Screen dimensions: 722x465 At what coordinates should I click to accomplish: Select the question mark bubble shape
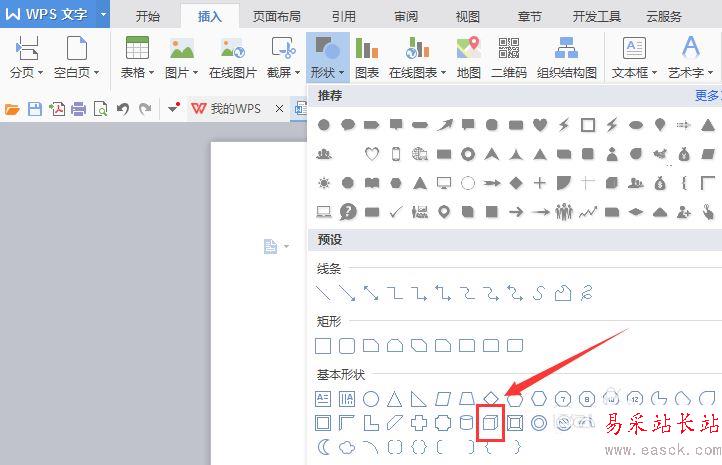click(x=348, y=212)
